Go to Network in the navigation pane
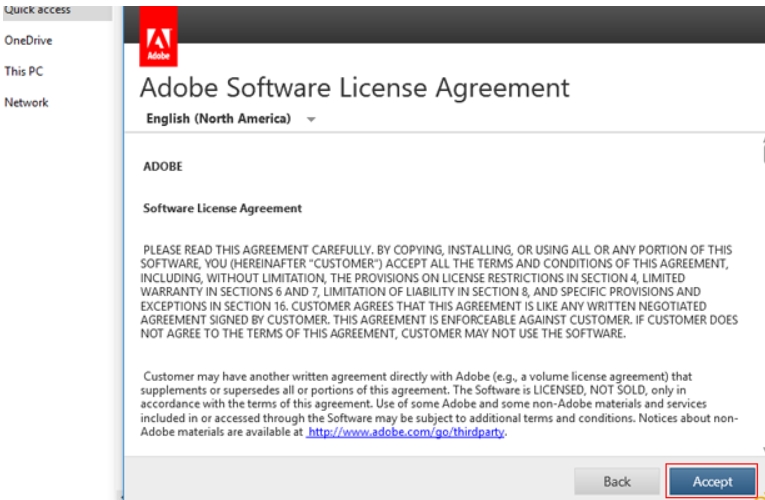This screenshot has width=765, height=500. point(26,103)
